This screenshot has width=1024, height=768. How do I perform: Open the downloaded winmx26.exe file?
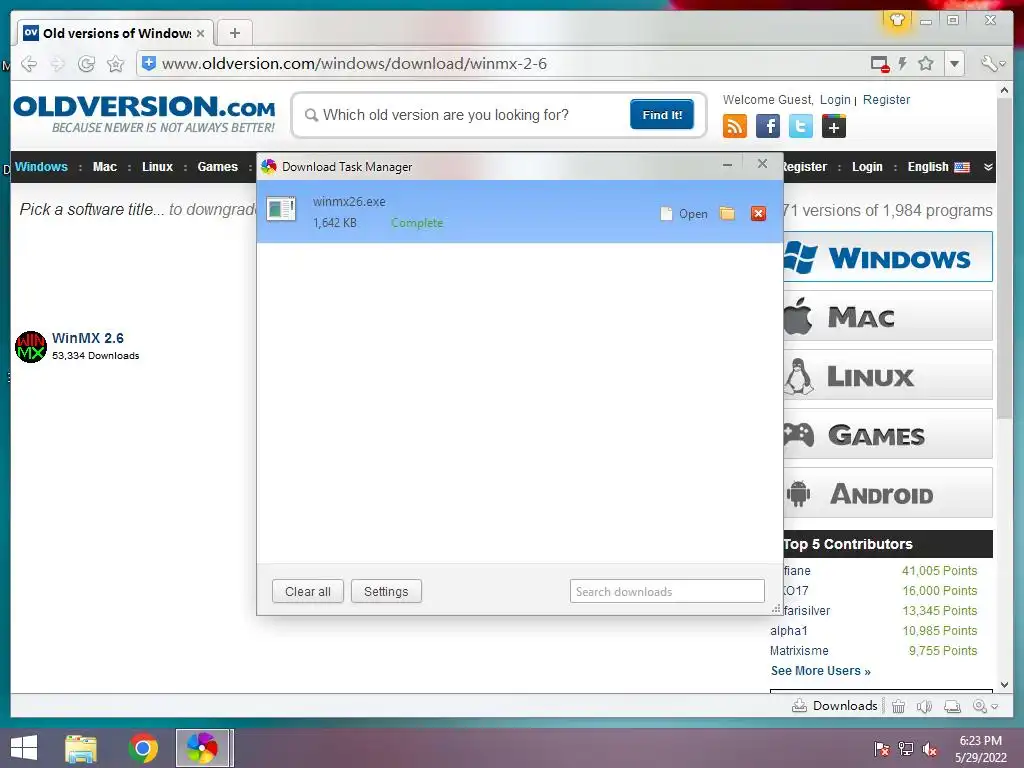(x=684, y=214)
